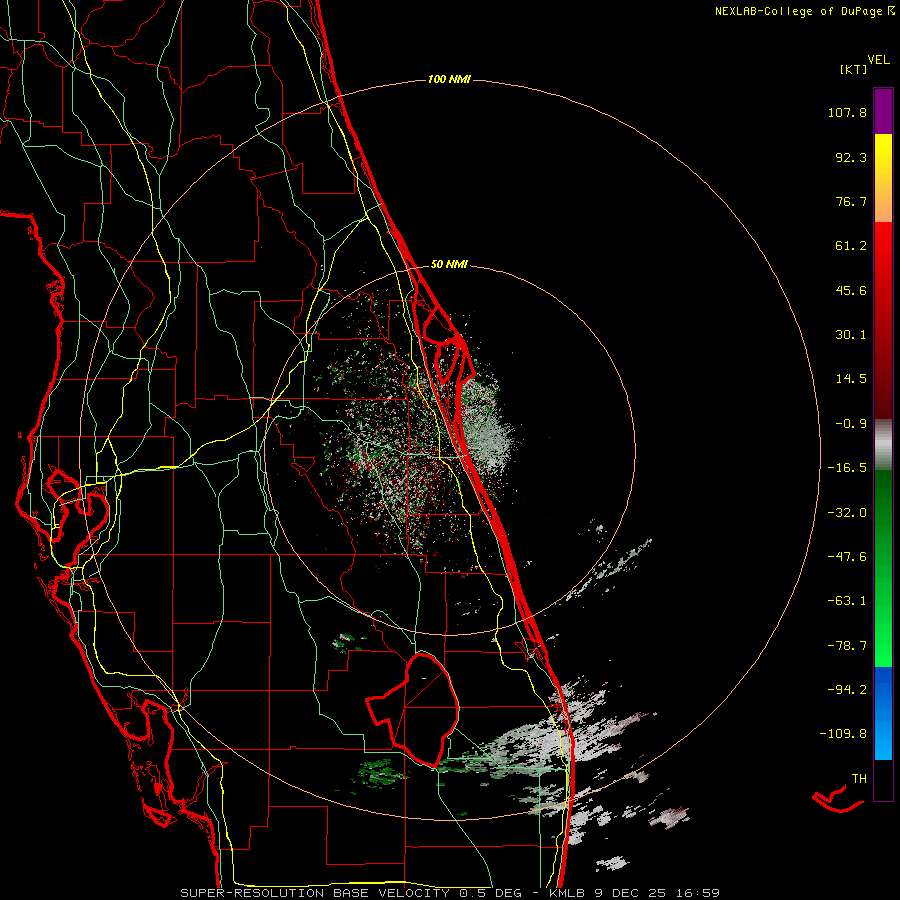Click the -63.1 velocity scale value
Image resolution: width=900 pixels, height=900 pixels.
[847, 601]
